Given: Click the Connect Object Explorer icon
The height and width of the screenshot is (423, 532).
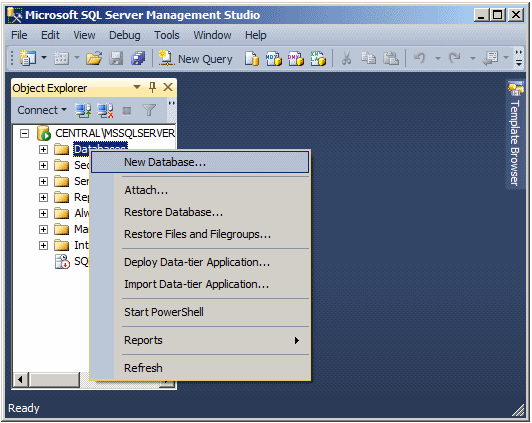Looking at the screenshot, I should tap(83, 110).
